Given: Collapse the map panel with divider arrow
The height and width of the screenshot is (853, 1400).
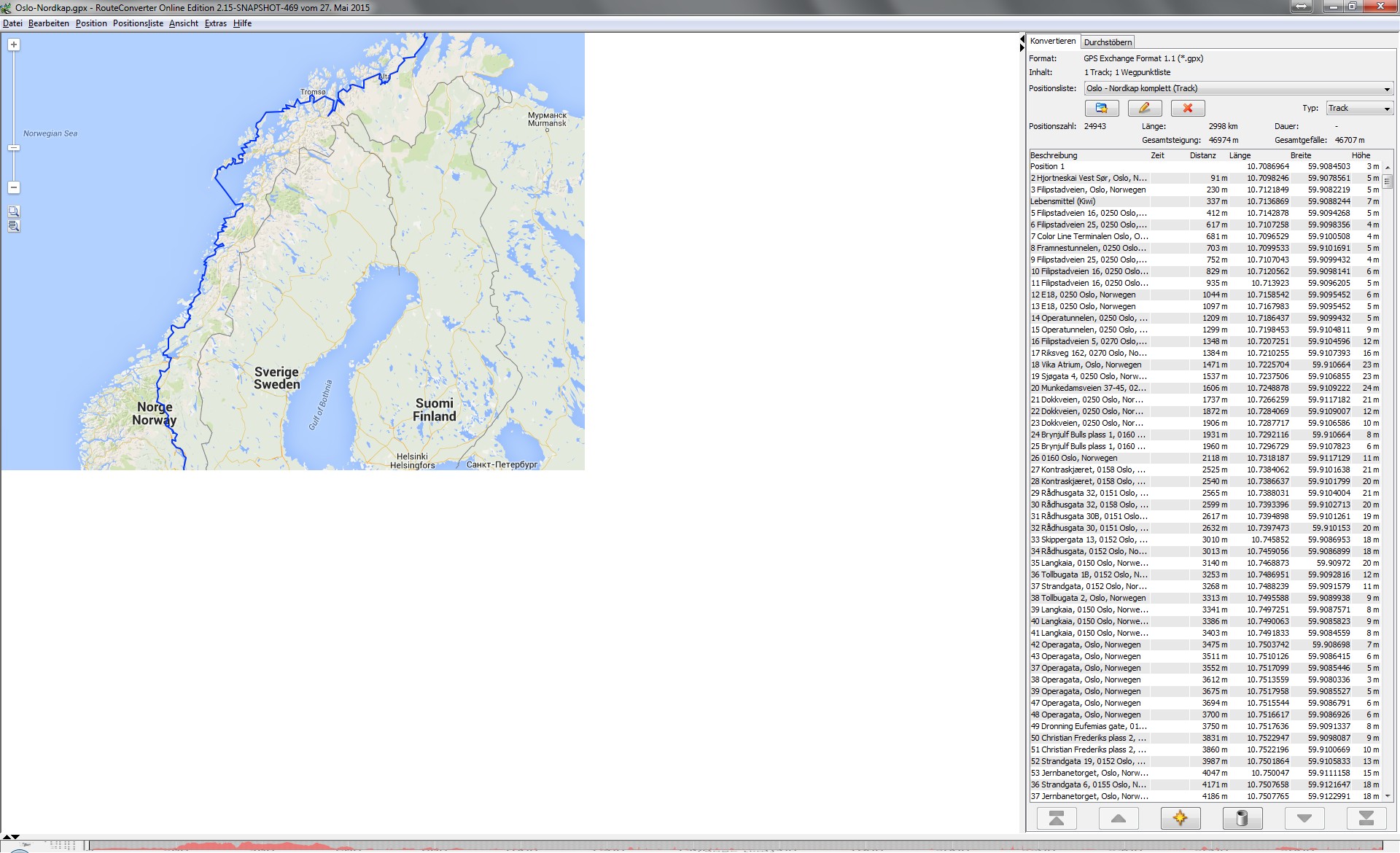Looking at the screenshot, I should [x=1022, y=39].
